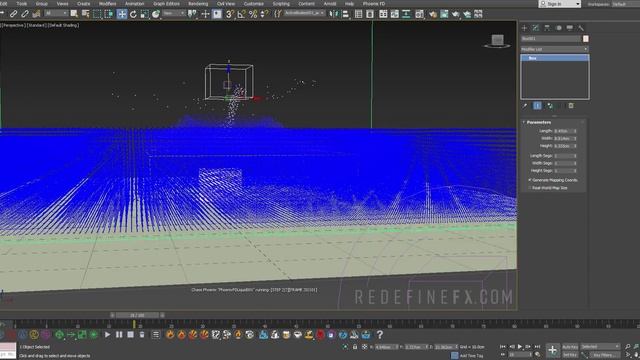Click the Set Key button
The image size is (640, 360).
570,355
